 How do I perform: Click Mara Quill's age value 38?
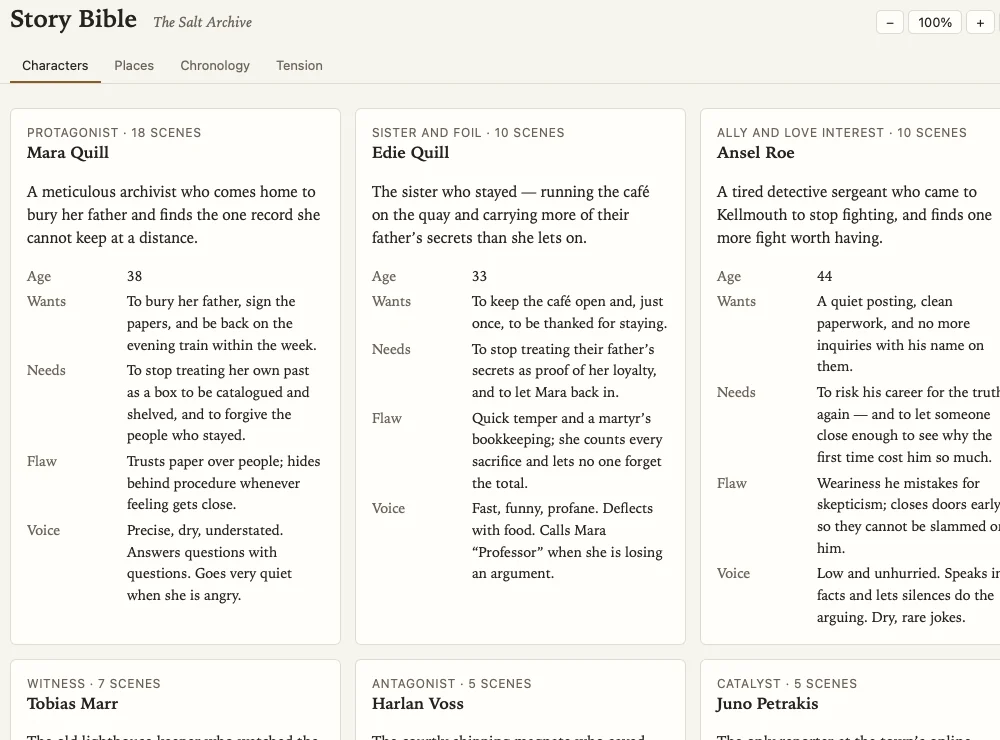(135, 276)
